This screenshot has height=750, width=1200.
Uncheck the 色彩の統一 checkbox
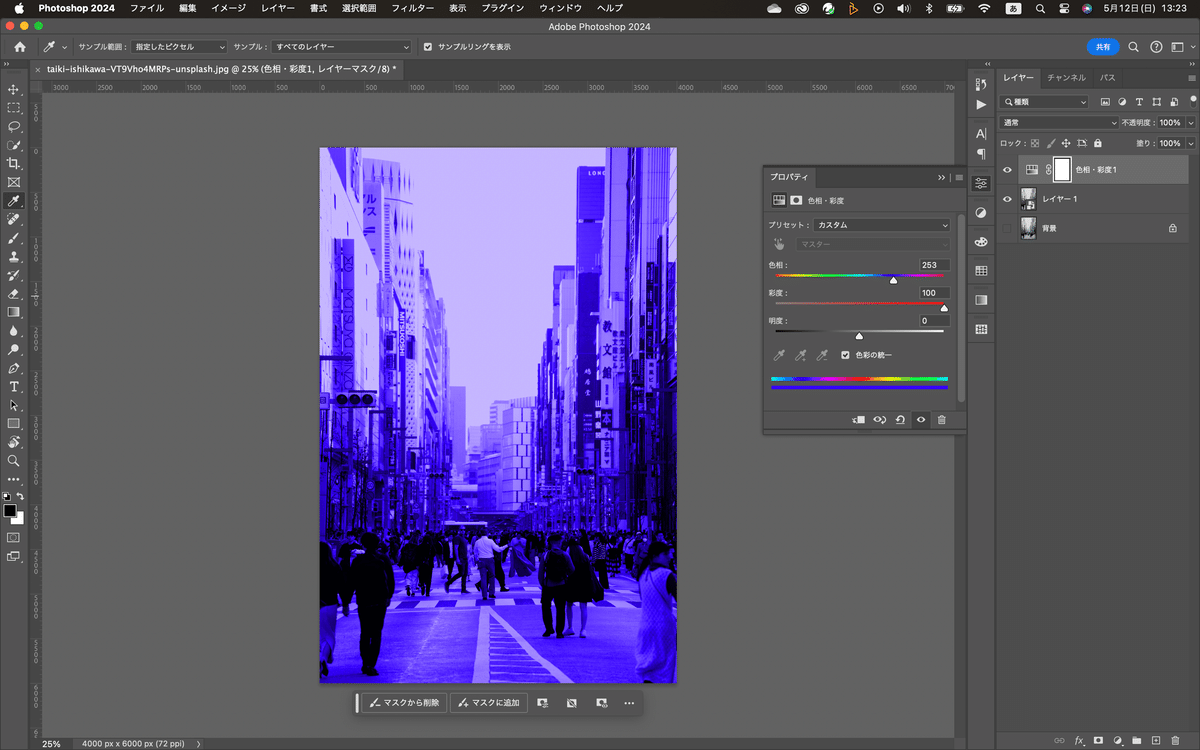[x=846, y=355]
